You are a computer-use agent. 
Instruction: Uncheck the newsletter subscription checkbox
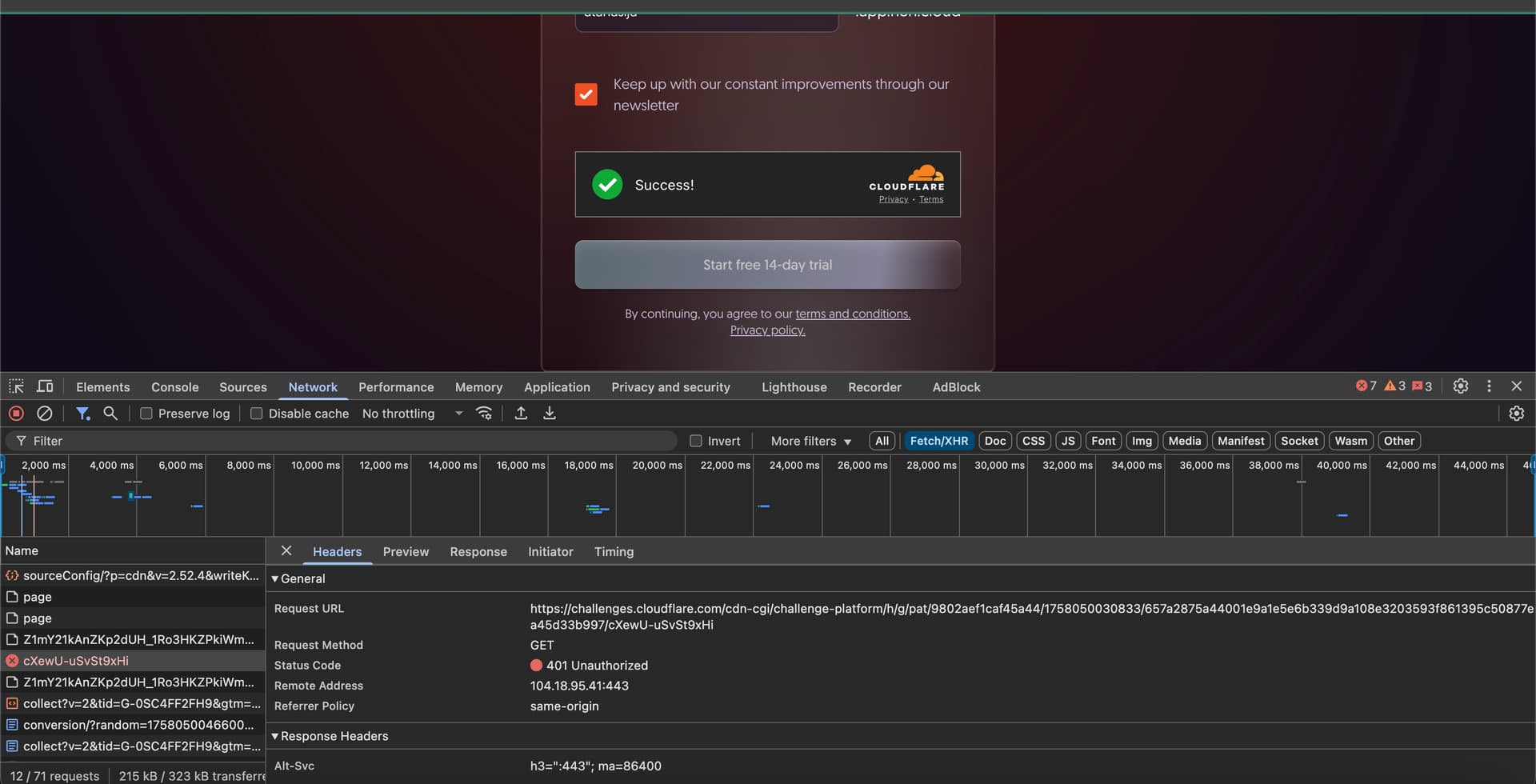tap(586, 94)
